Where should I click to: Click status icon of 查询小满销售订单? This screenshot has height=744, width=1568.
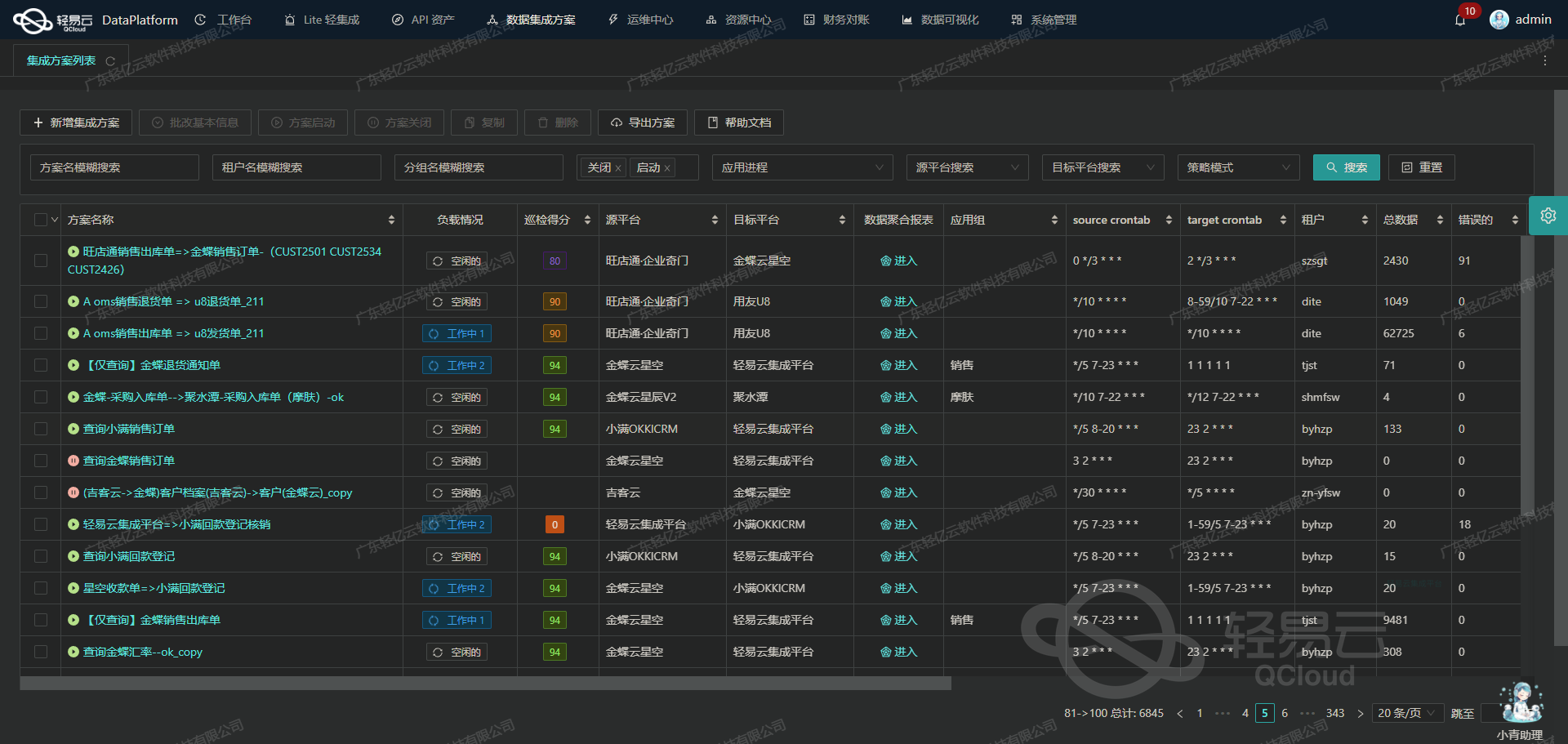(73, 429)
